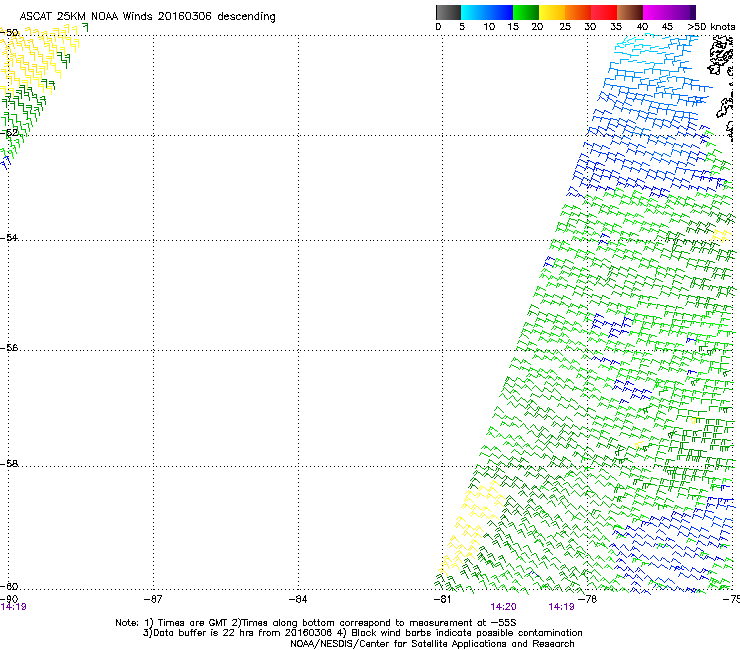The width and height of the screenshot is (740, 650).
Task: Click the coastline outline at top right
Action: 722,57
